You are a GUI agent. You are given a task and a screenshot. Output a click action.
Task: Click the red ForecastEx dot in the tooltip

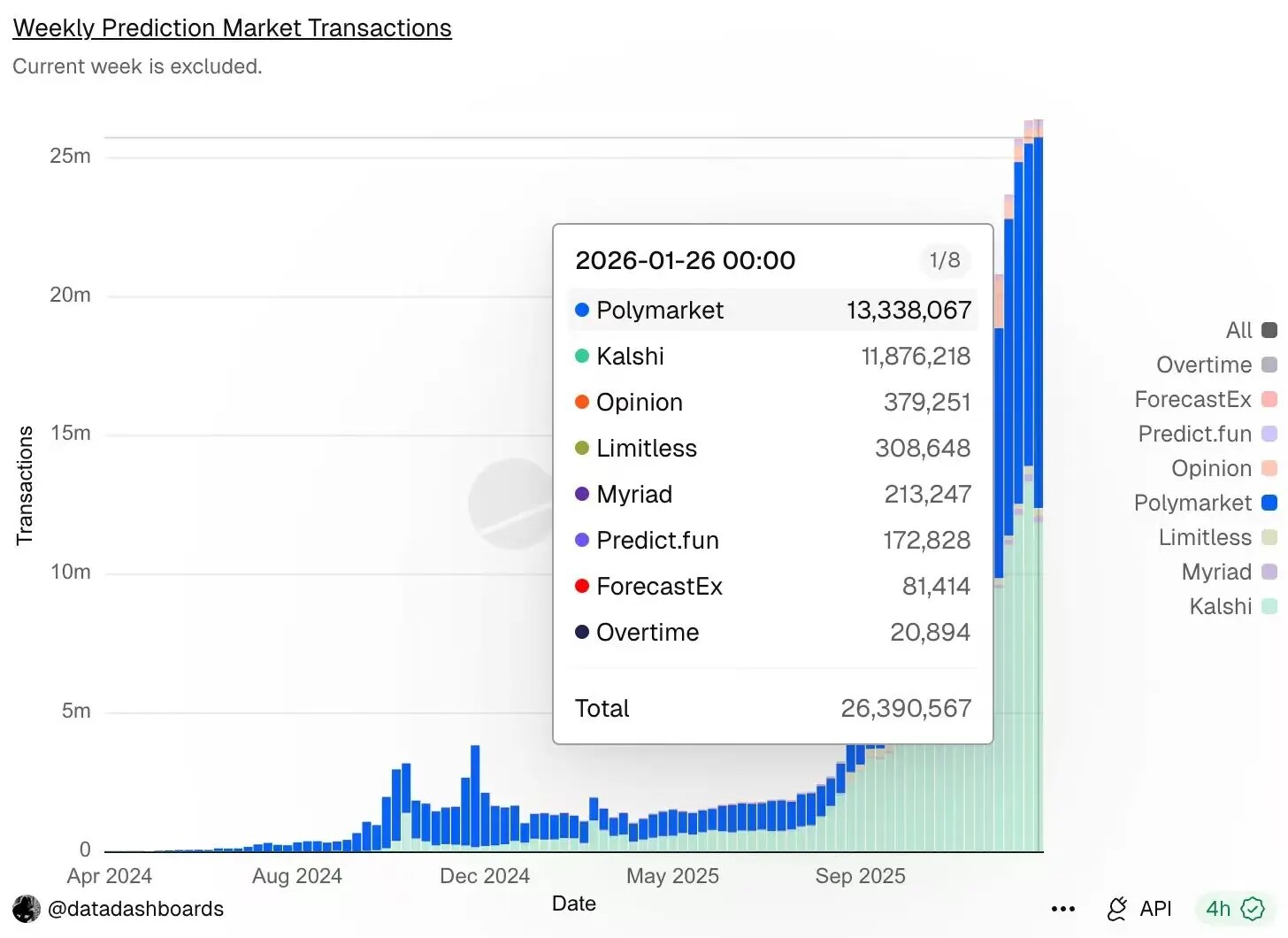(581, 586)
